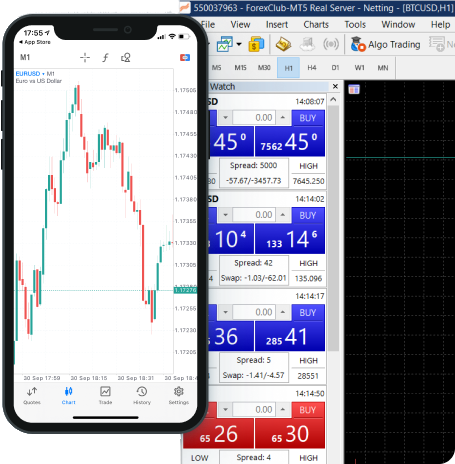Select the M5 timeframe
The width and height of the screenshot is (455, 464).
coord(216,68)
